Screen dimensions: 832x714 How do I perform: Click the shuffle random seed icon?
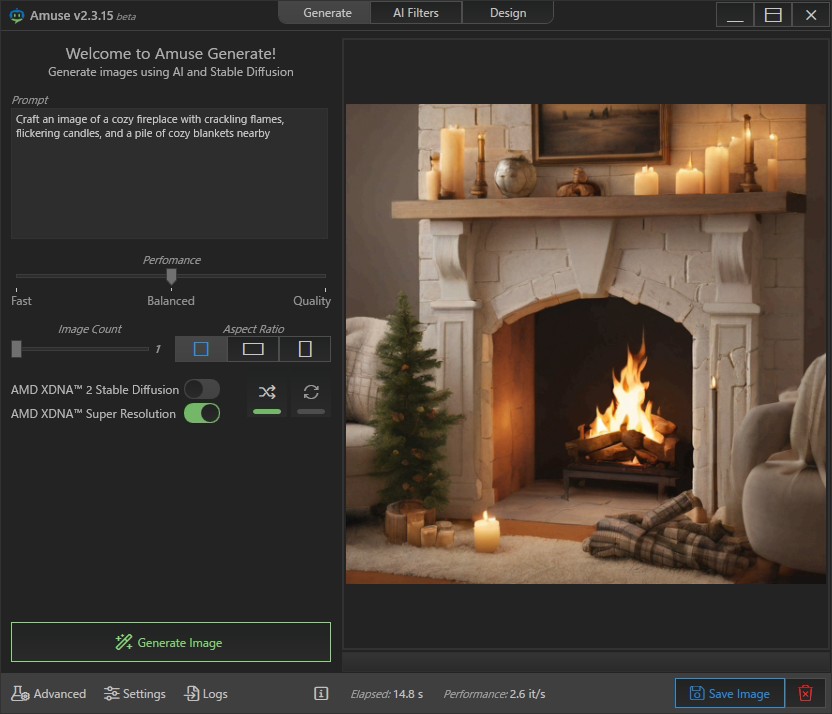[266, 393]
